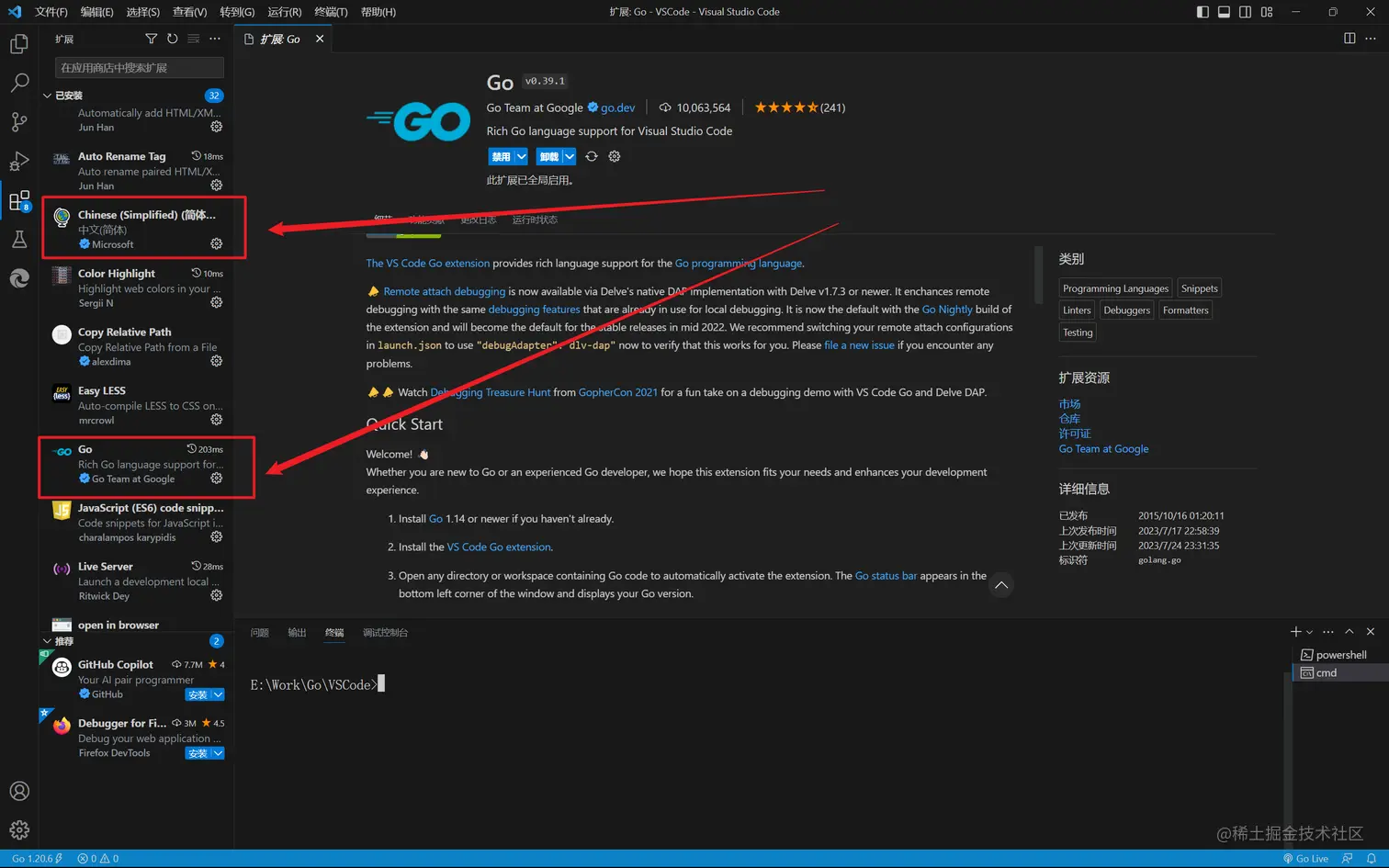The width and height of the screenshot is (1389, 868).
Task: Click the sync icon beside the uninstall button
Action: click(x=592, y=156)
